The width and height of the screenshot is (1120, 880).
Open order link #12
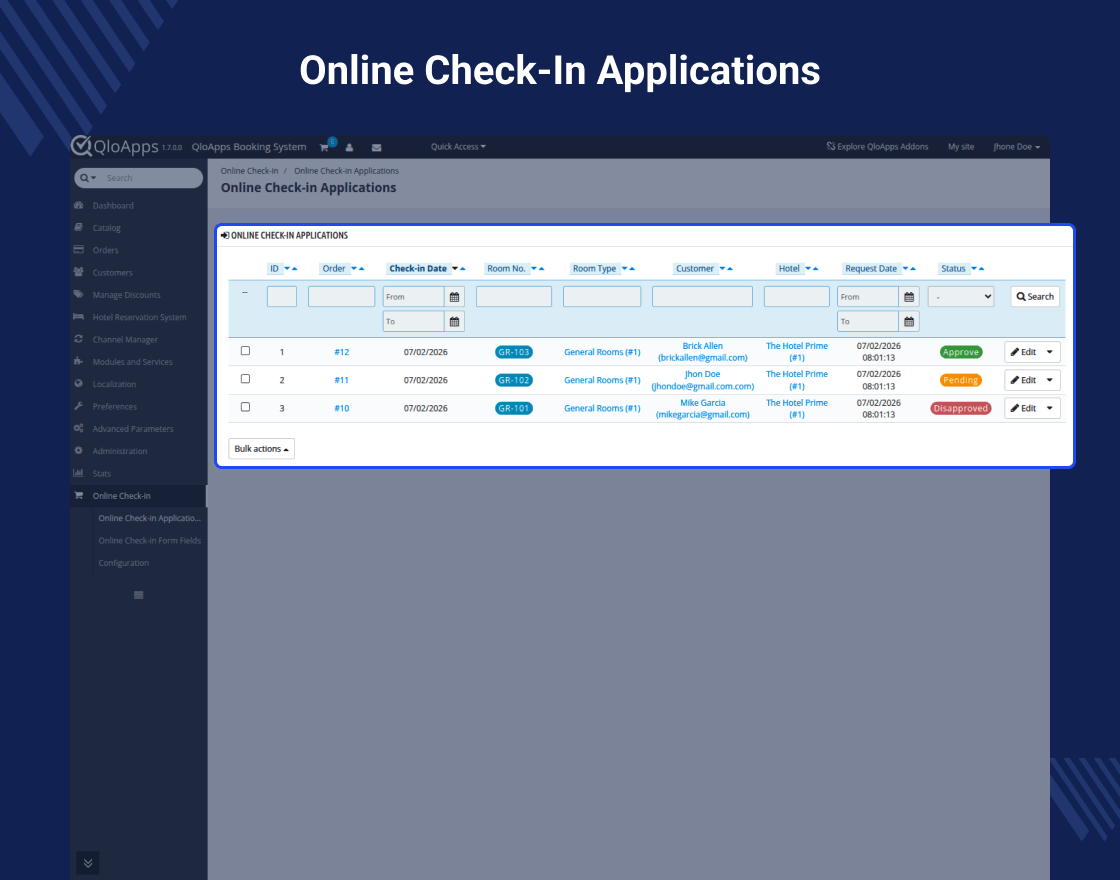341,352
